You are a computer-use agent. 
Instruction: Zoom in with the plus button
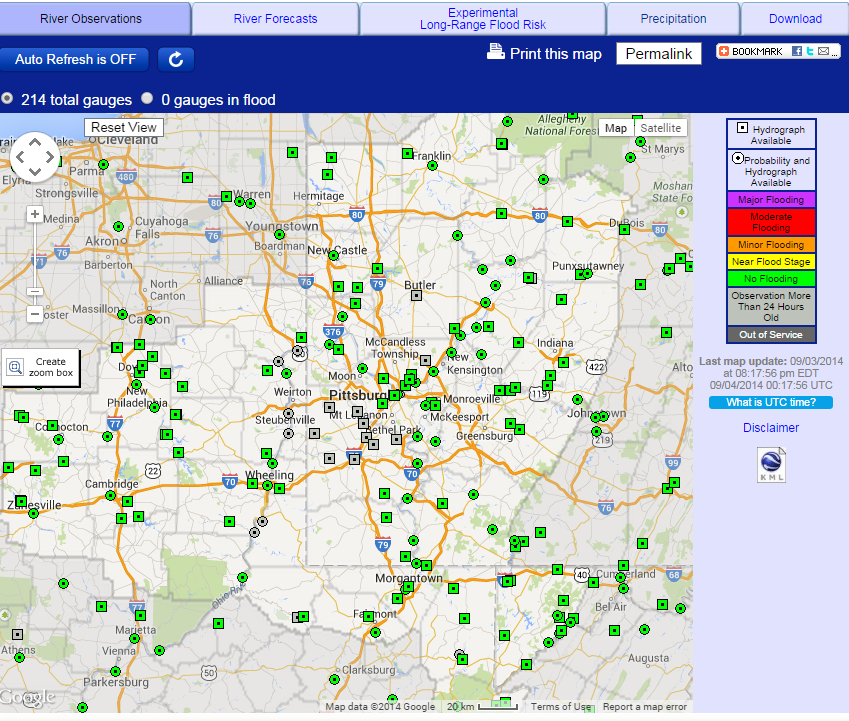click(35, 214)
